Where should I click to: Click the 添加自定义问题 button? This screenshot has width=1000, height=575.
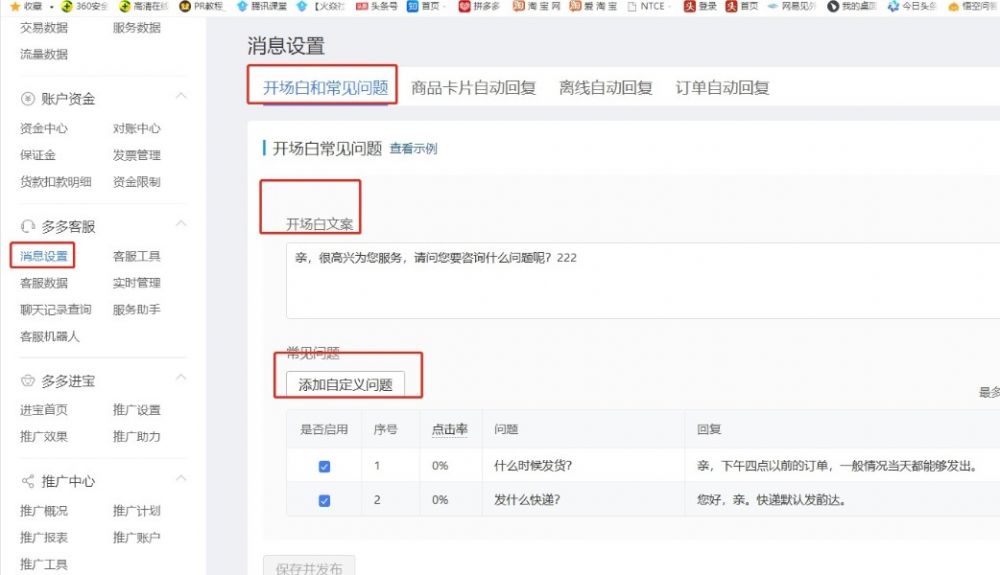(x=345, y=384)
